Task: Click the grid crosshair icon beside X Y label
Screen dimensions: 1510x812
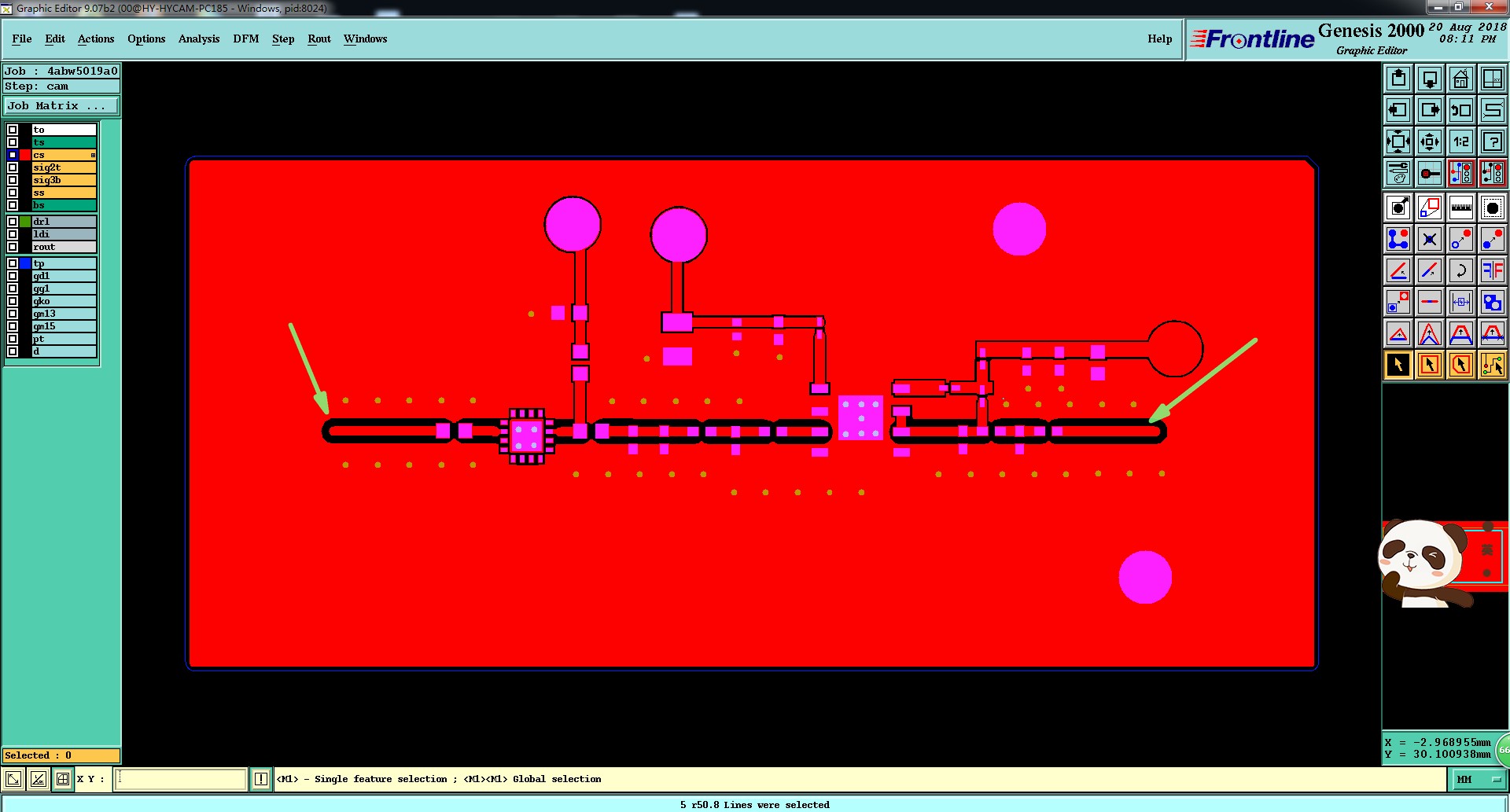Action: [63, 779]
